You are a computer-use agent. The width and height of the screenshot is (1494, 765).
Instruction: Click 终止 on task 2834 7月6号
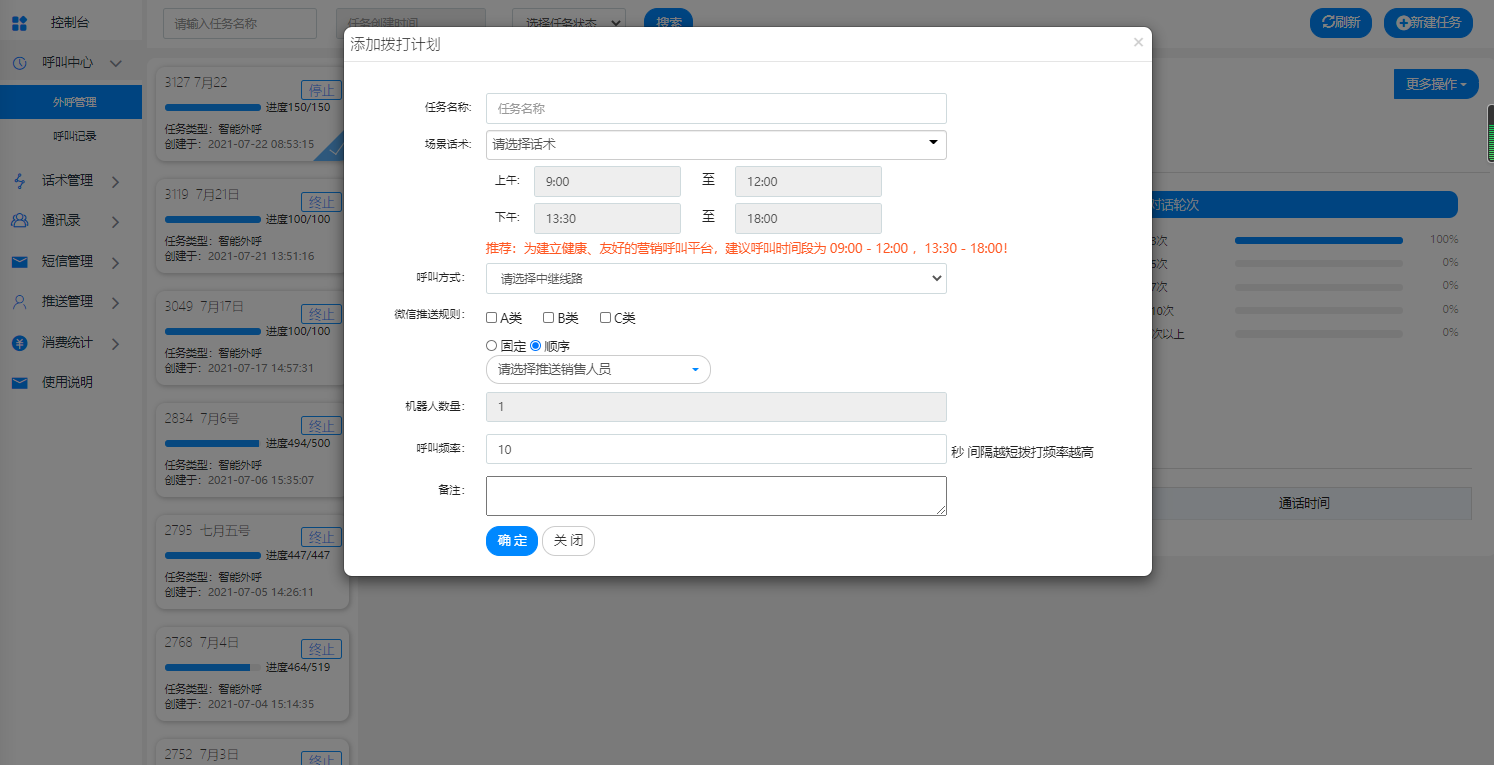coord(322,425)
